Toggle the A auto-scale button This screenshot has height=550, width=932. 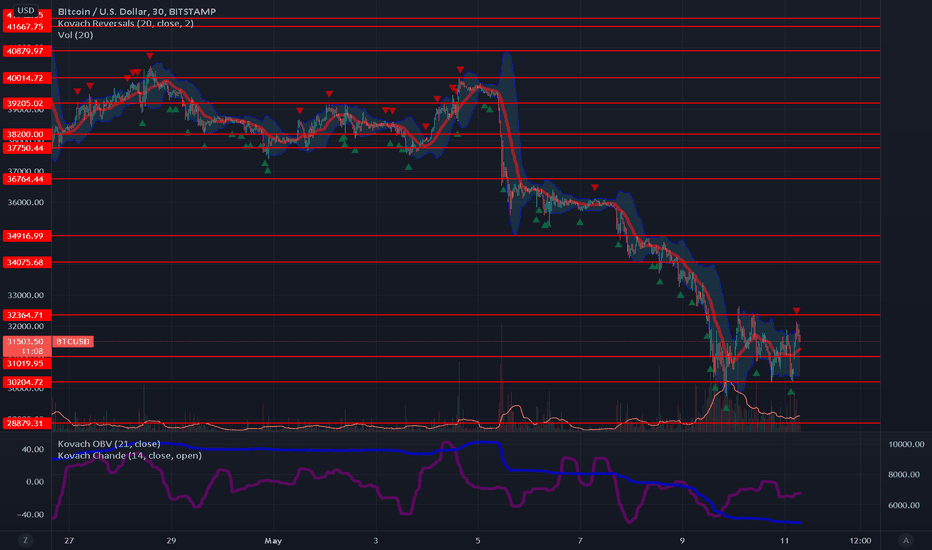point(906,540)
